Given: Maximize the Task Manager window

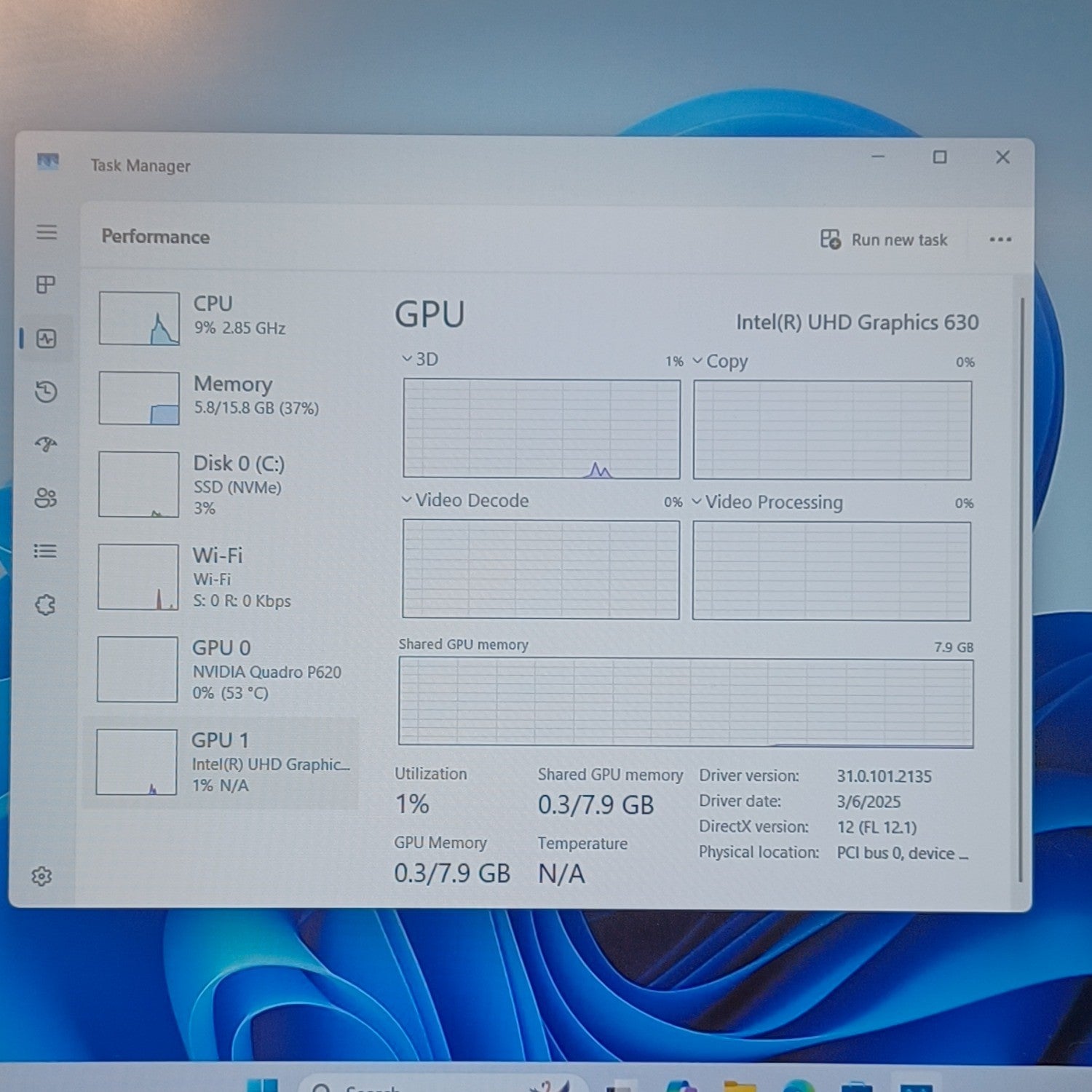Looking at the screenshot, I should tap(940, 157).
